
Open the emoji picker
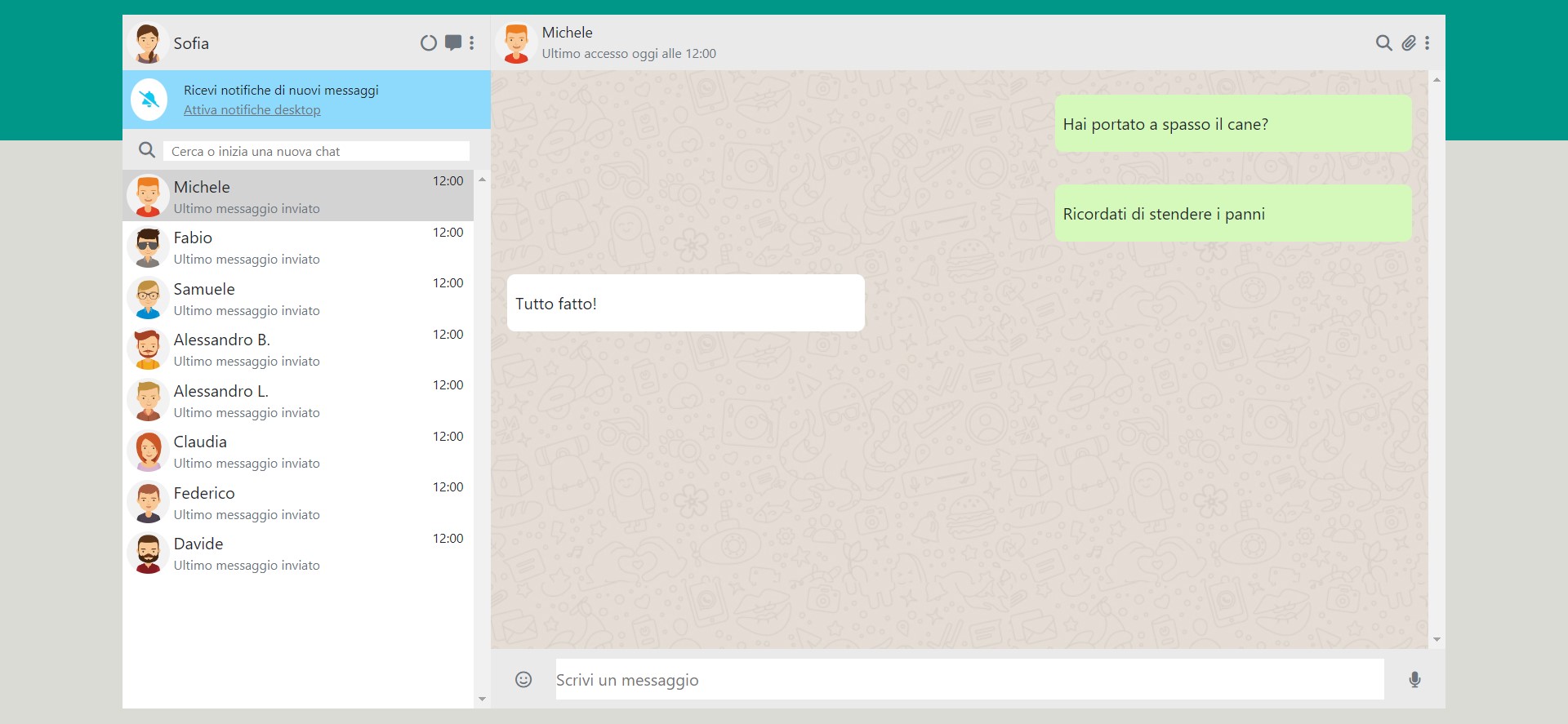[523, 679]
